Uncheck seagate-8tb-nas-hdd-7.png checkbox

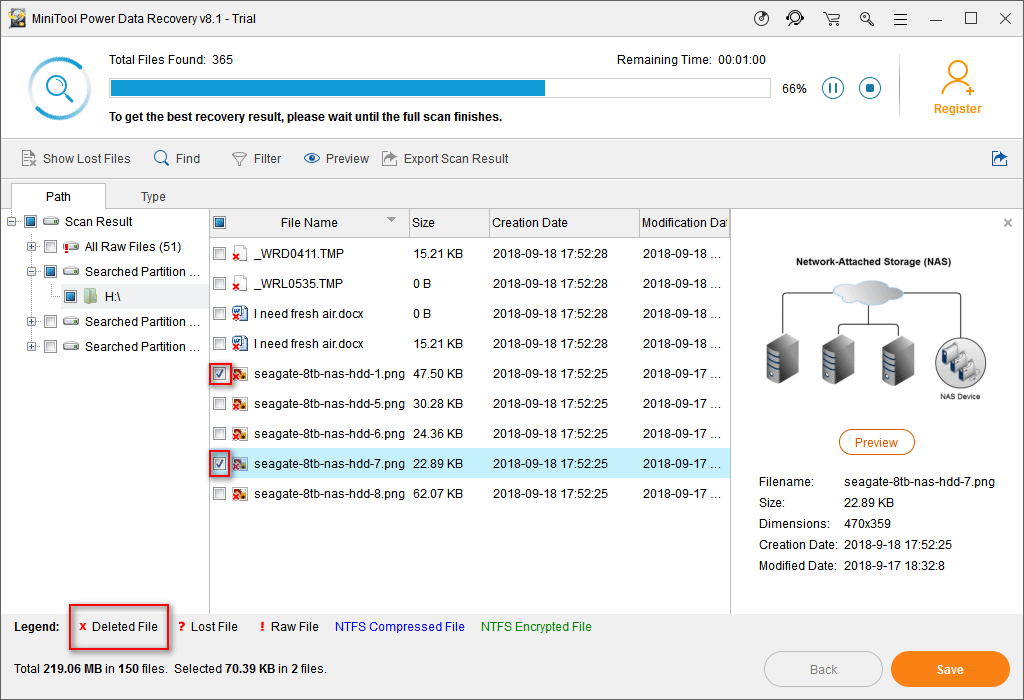(219, 464)
